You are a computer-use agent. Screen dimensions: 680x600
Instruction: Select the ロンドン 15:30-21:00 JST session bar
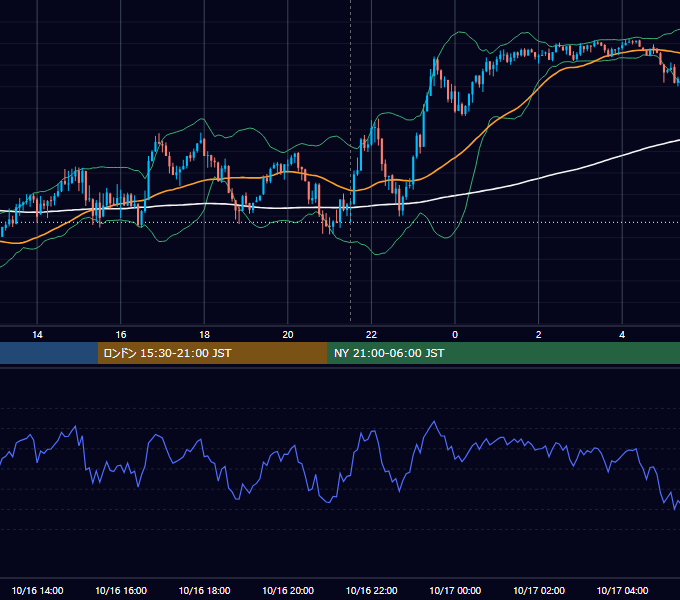[212, 353]
